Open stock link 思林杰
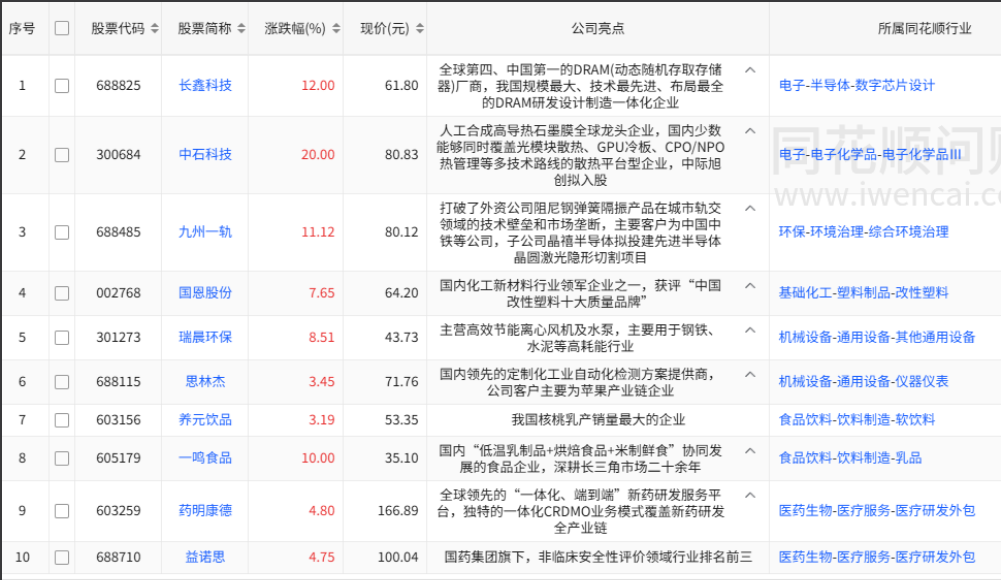 point(205,382)
